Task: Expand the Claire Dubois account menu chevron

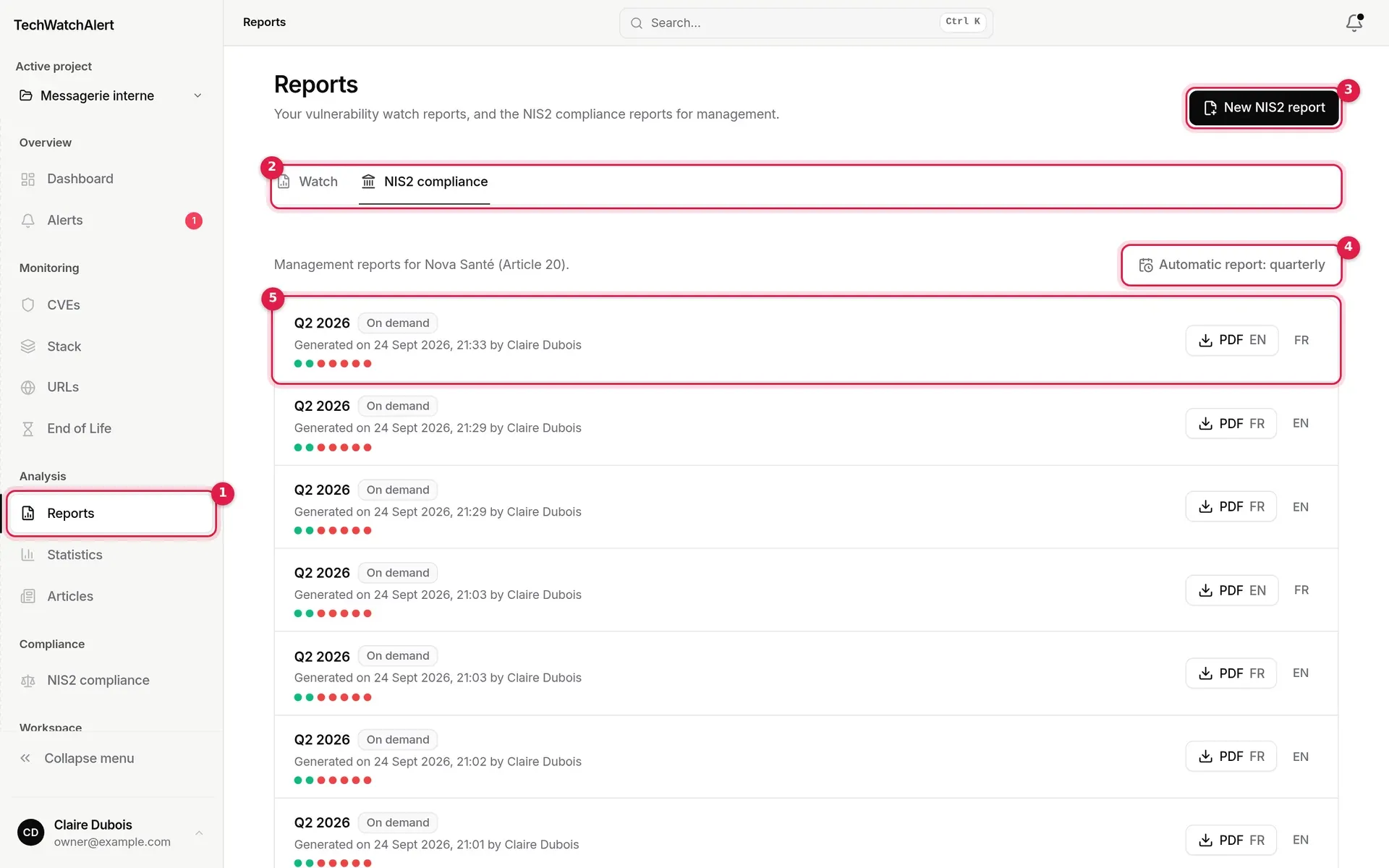Action: (x=199, y=833)
